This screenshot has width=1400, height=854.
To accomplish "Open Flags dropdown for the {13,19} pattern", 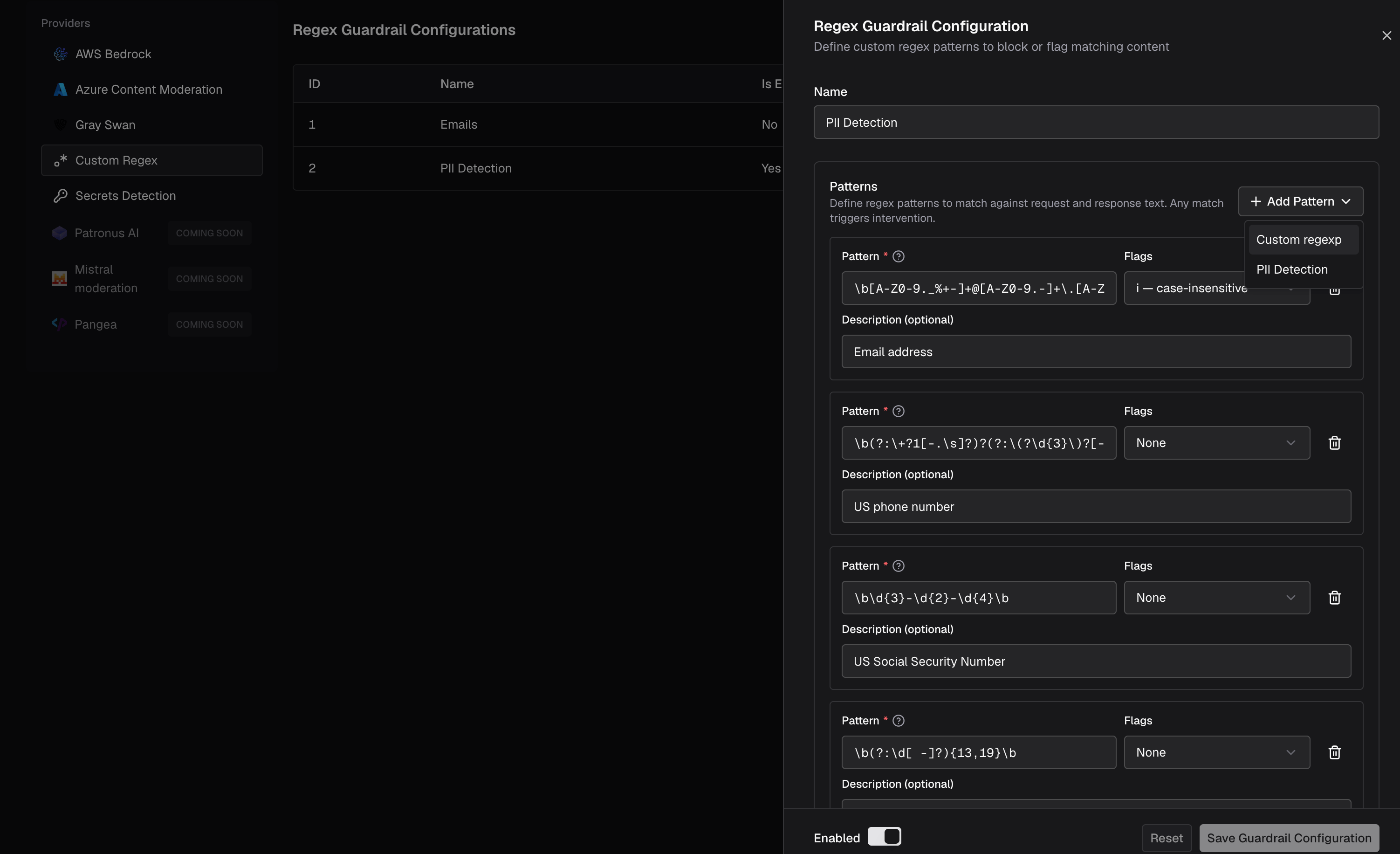I will (1217, 752).
